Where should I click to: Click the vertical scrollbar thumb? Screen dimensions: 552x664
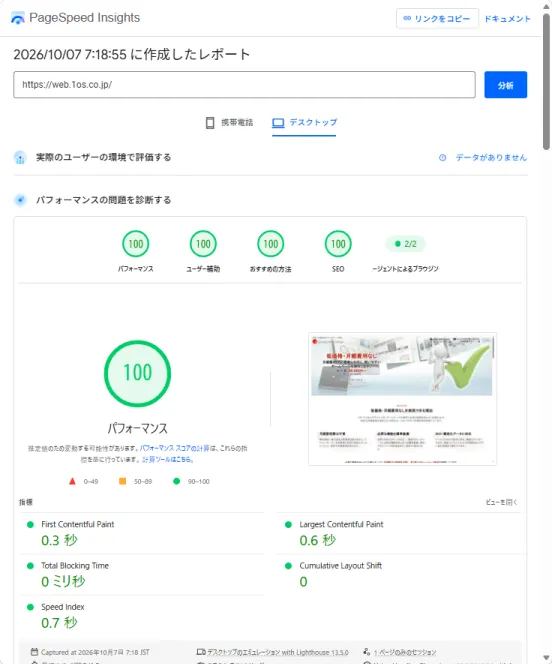point(546,81)
